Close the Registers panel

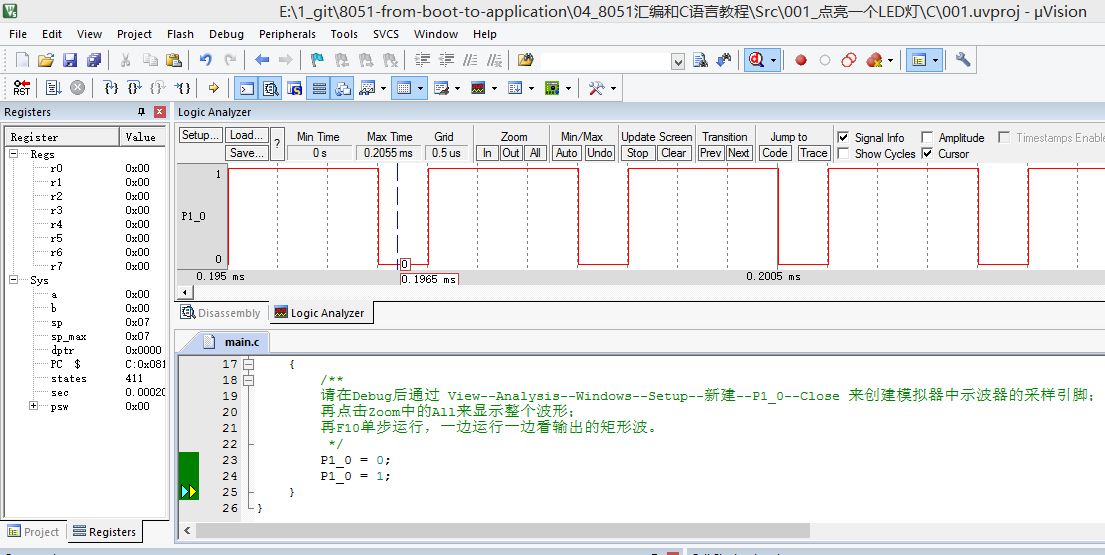(160, 112)
